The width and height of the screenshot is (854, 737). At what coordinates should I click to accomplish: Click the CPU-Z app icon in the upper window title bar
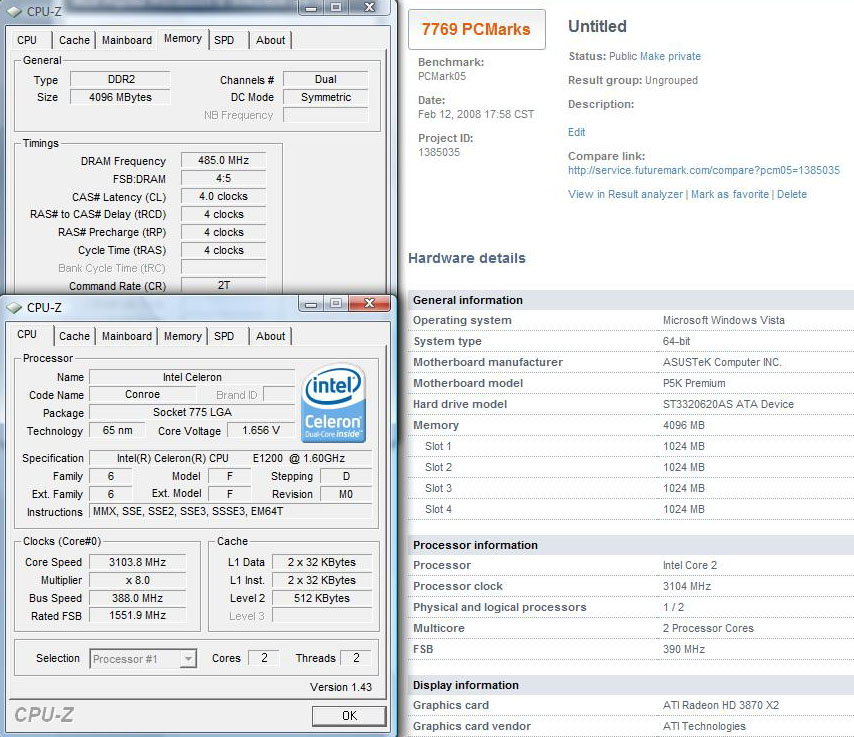[14, 11]
